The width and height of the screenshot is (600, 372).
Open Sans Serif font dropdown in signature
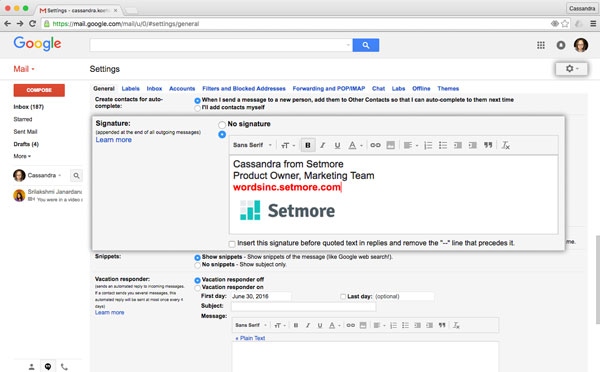click(252, 145)
